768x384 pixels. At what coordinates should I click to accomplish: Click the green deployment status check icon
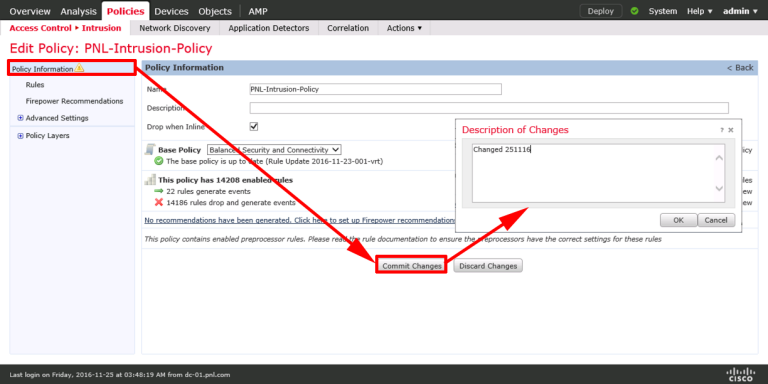click(x=634, y=11)
